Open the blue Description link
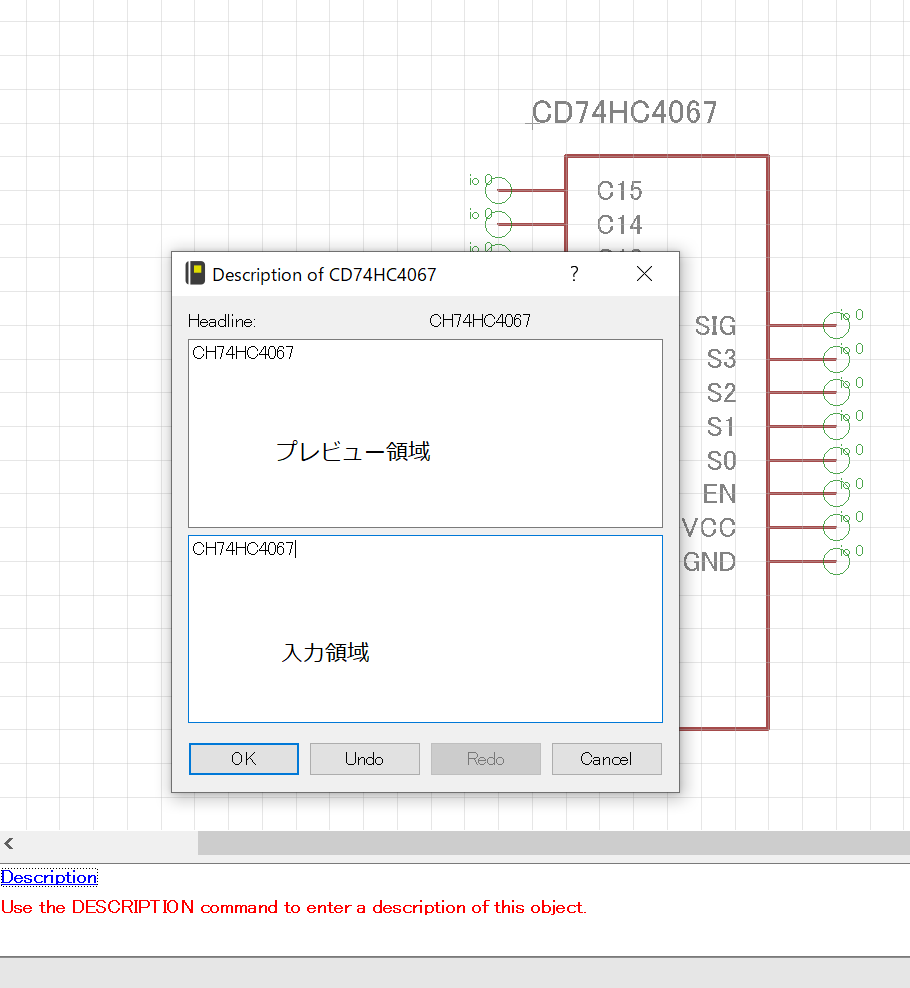Viewport: 910px width, 988px height. [49, 877]
